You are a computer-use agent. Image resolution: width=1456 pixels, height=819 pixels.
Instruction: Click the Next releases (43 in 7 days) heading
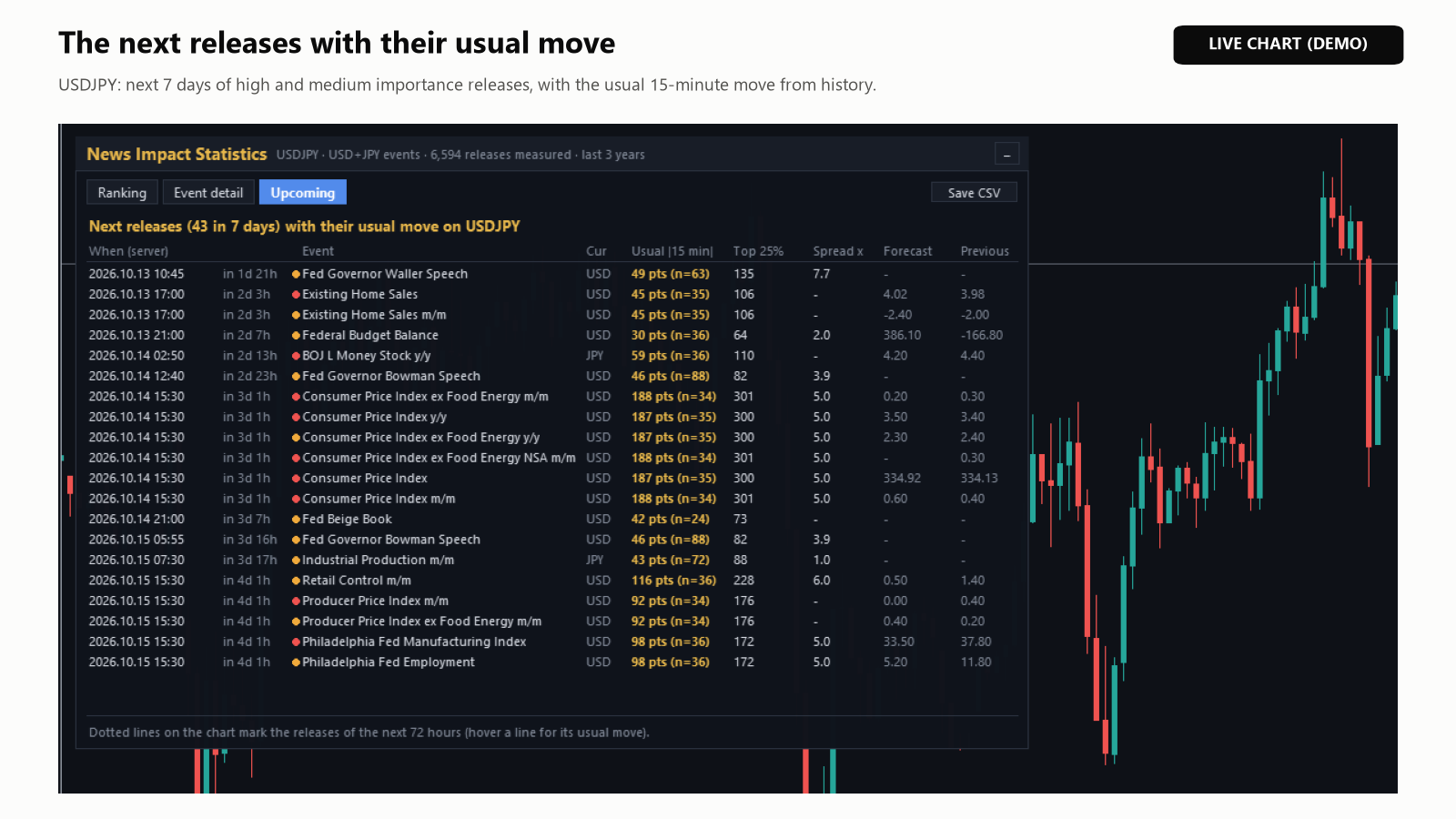coord(304,227)
